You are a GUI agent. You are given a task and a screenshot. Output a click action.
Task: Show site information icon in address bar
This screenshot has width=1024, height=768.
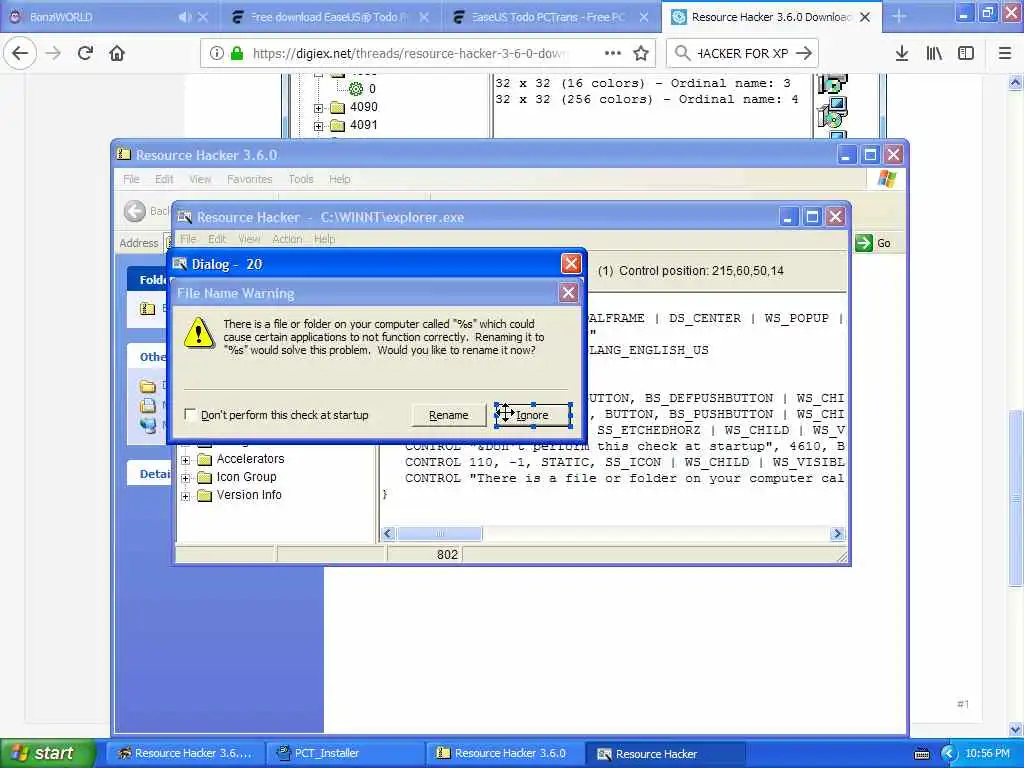click(x=216, y=53)
